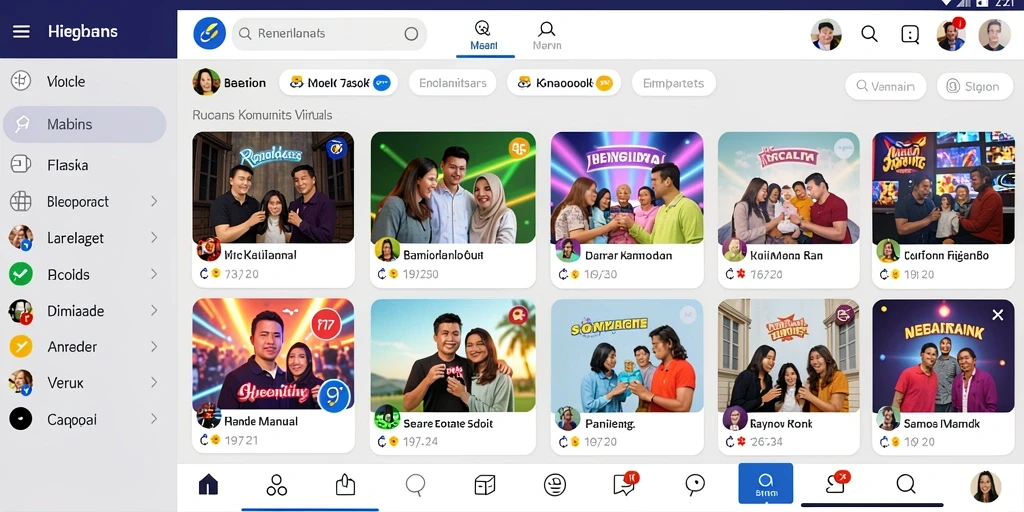Expand the Bleoporact sidebar chevron

(x=154, y=201)
